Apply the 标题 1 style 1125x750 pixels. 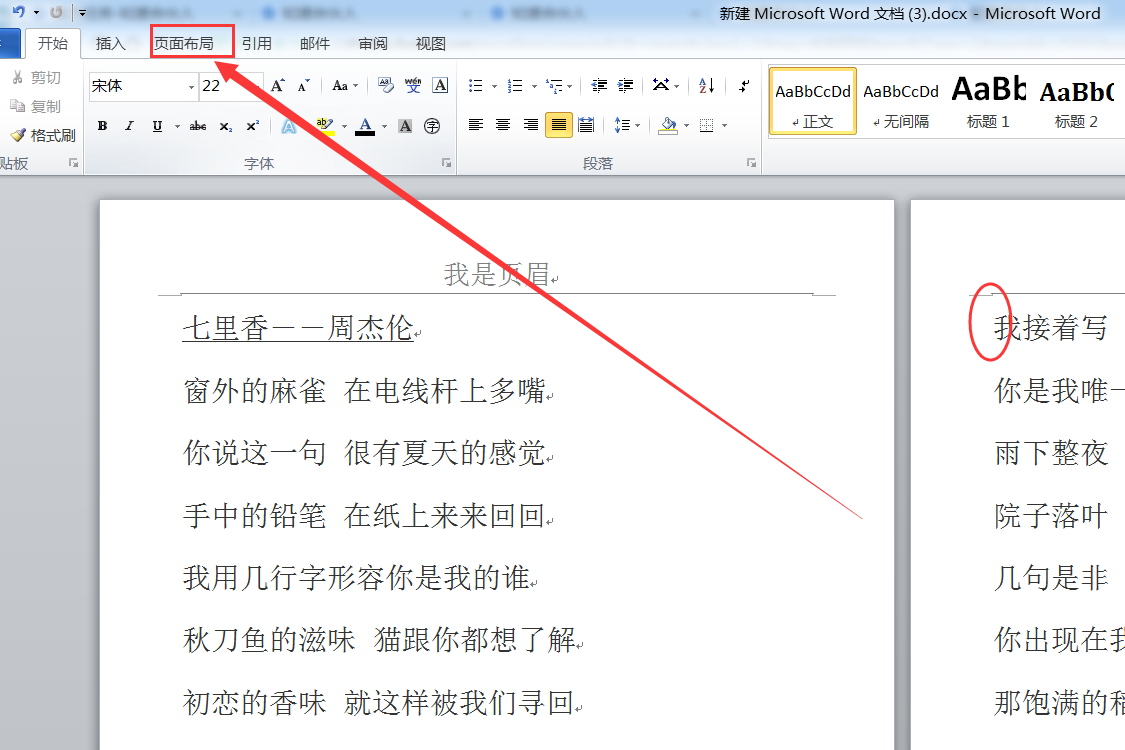[x=988, y=102]
